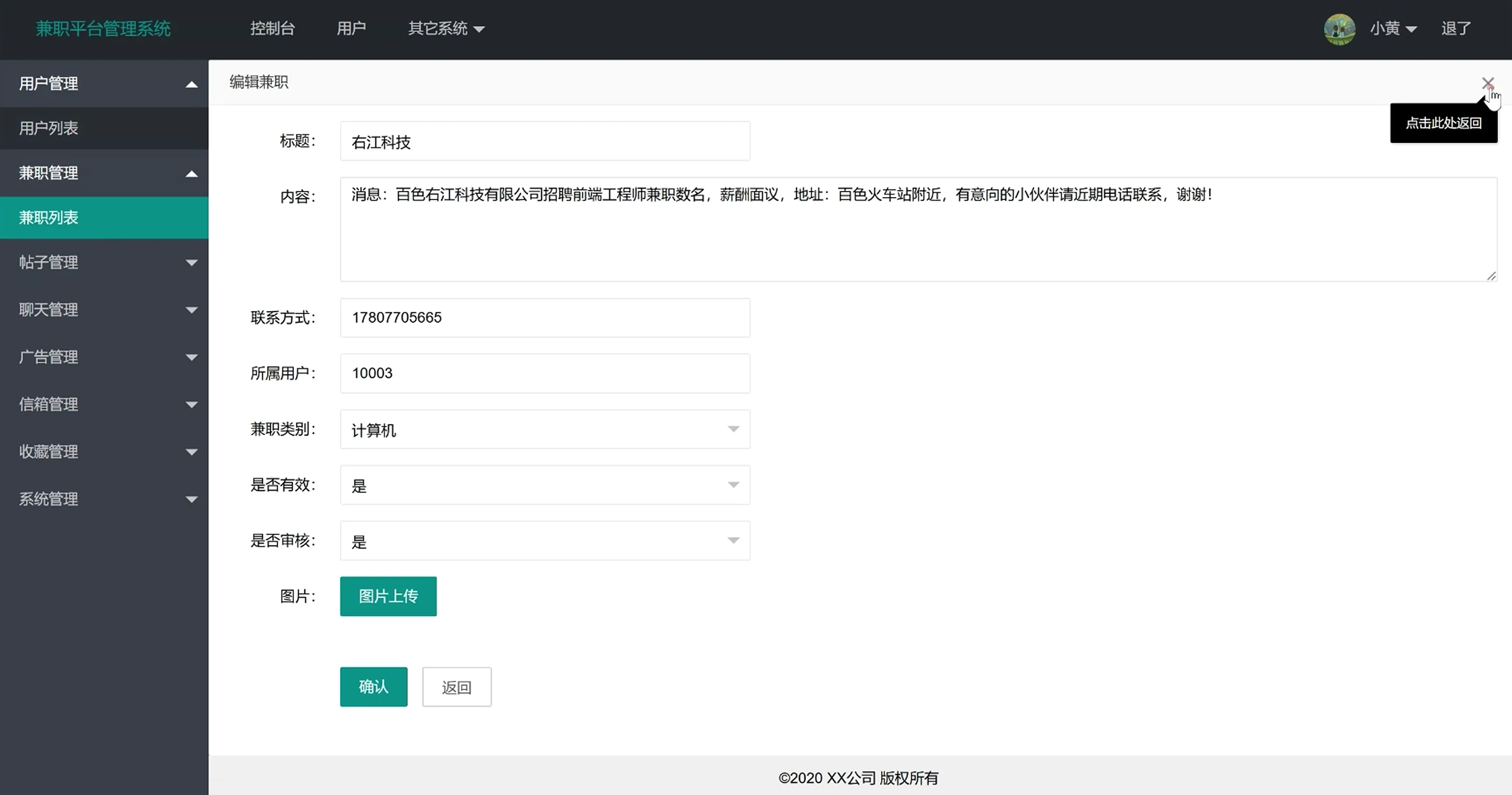Go to 控制台 in top navigation

272,29
